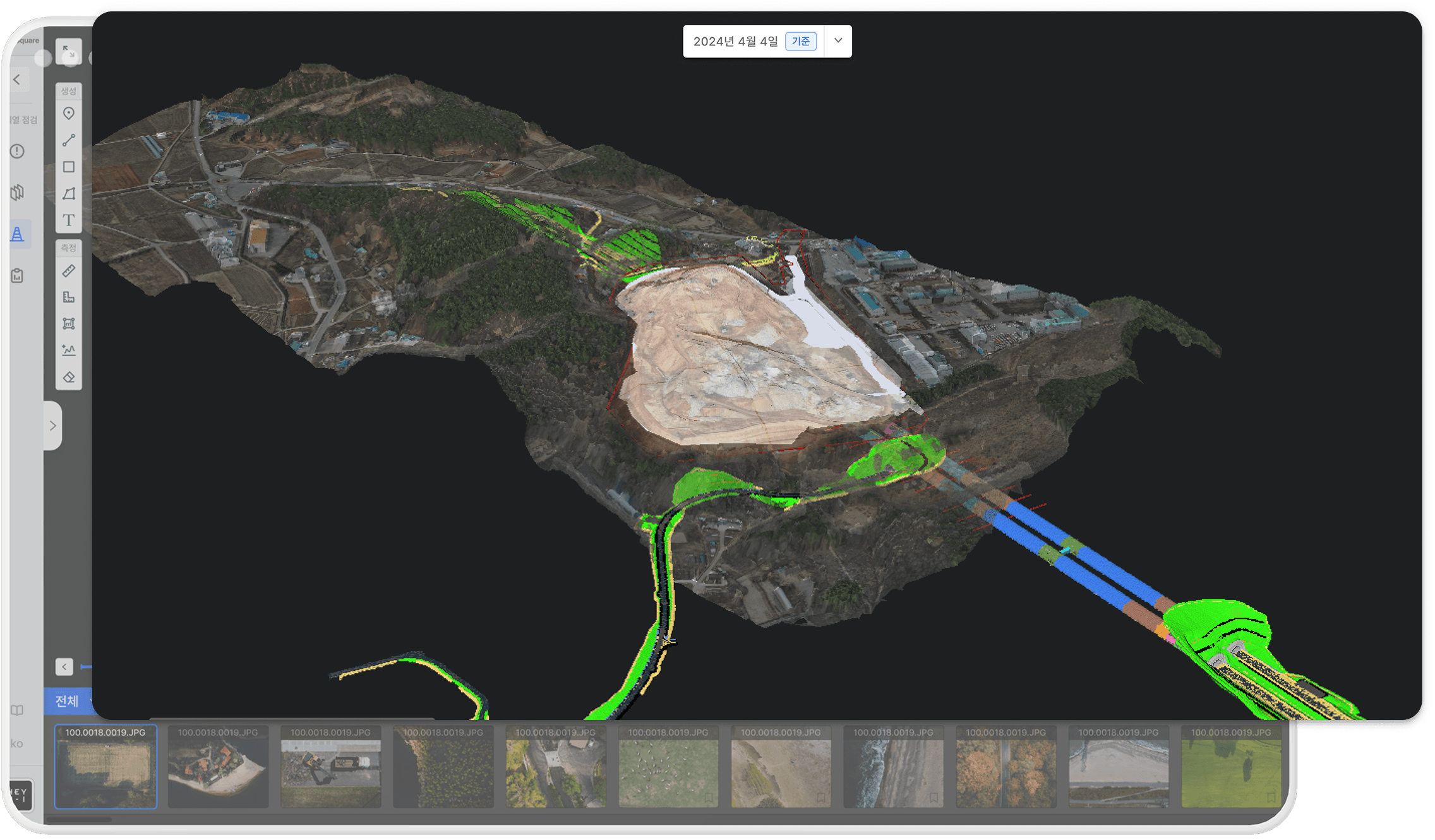Select the line drawing tool
The image size is (1435, 840).
click(x=69, y=140)
